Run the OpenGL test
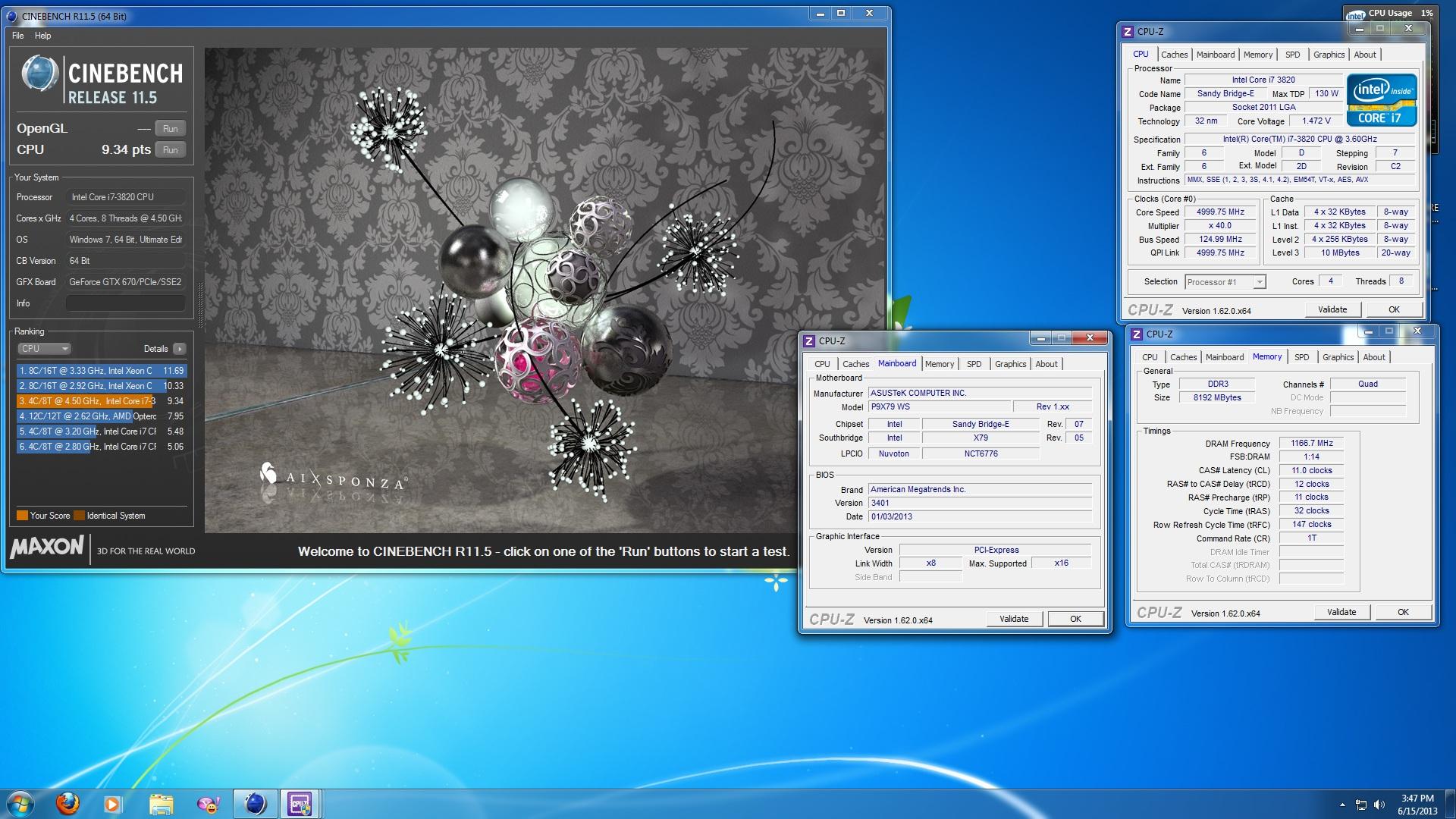1456x819 pixels. pyautogui.click(x=171, y=129)
